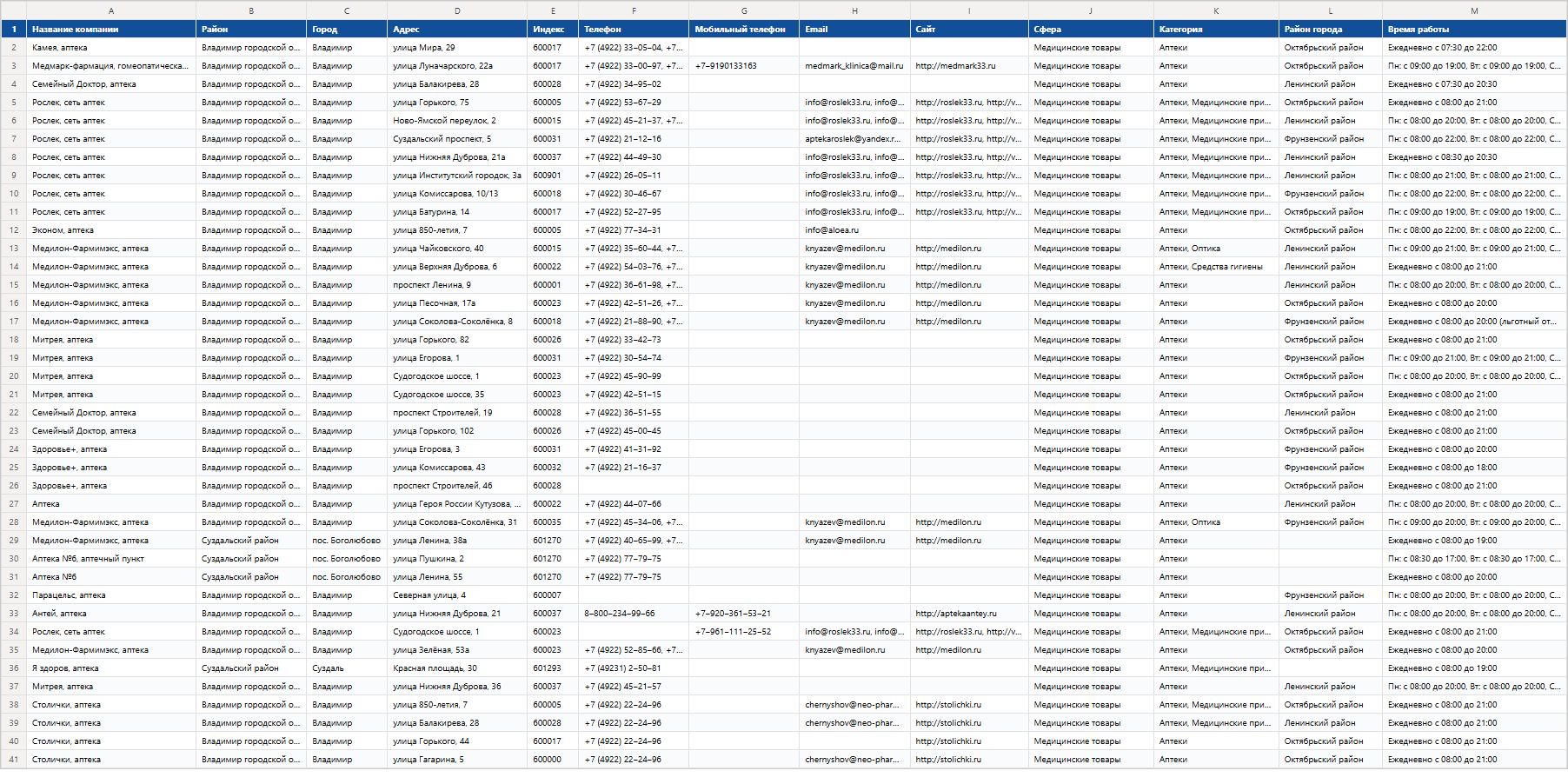Select the cell 'Аптека №6, аптечный пункт'
This screenshot has width=1568, height=784.
click(111, 559)
